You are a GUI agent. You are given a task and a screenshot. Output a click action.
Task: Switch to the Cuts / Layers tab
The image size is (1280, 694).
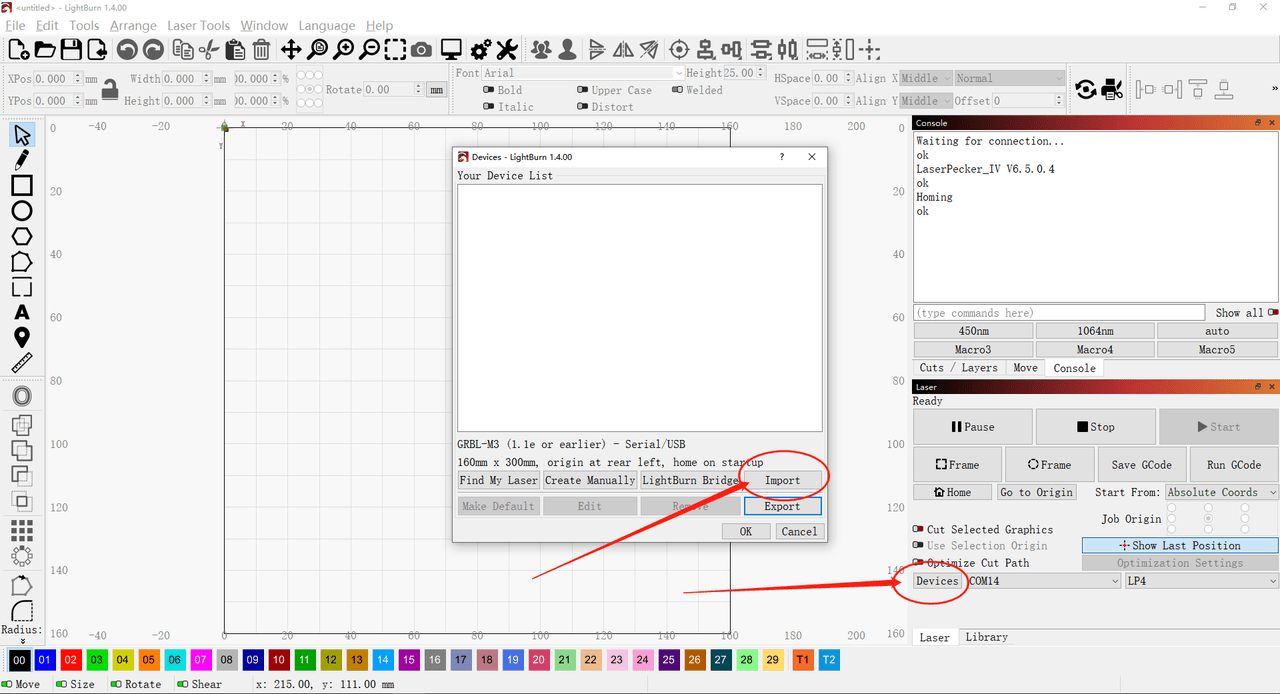coord(958,368)
